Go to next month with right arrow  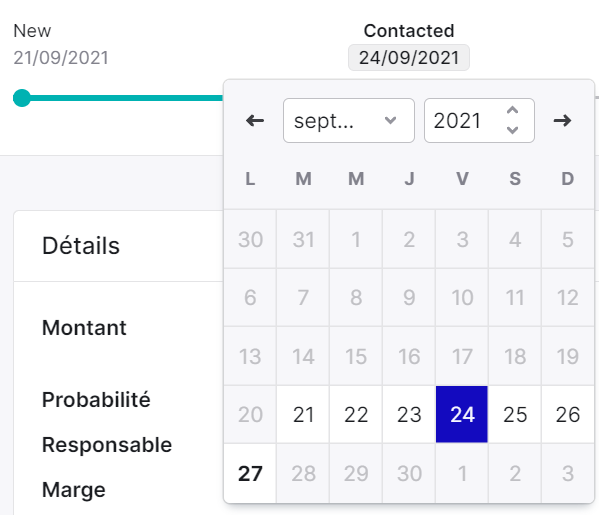562,121
